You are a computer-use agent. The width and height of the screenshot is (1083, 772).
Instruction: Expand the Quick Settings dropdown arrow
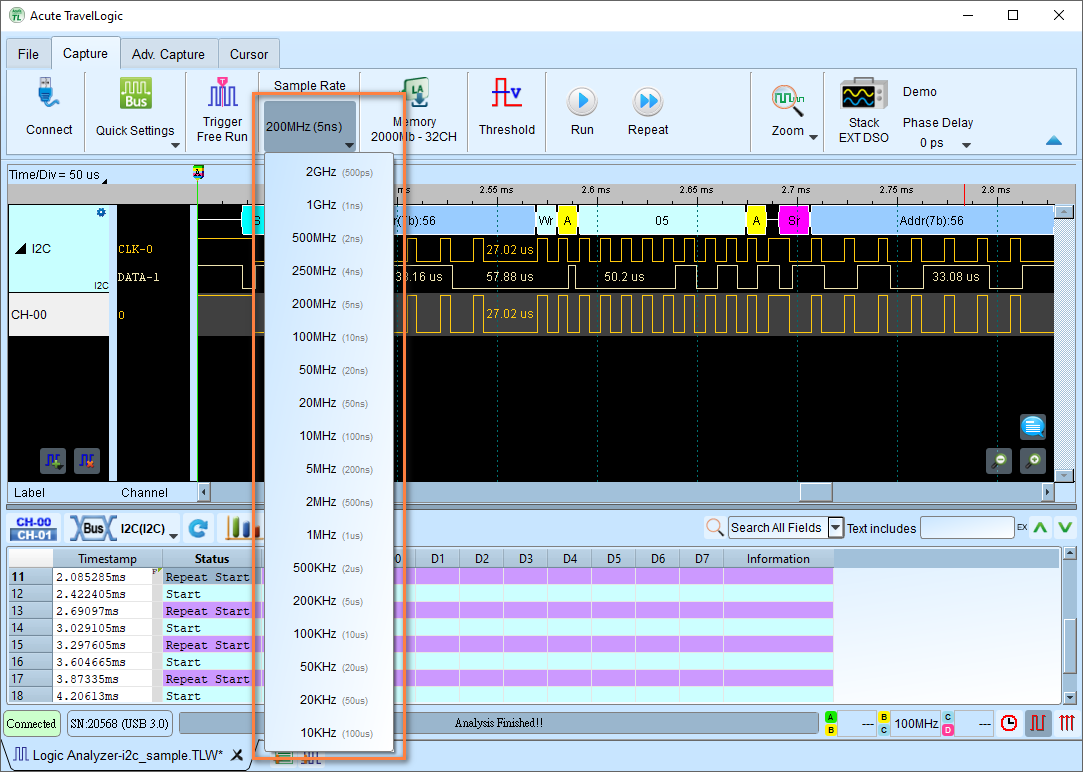click(175, 145)
